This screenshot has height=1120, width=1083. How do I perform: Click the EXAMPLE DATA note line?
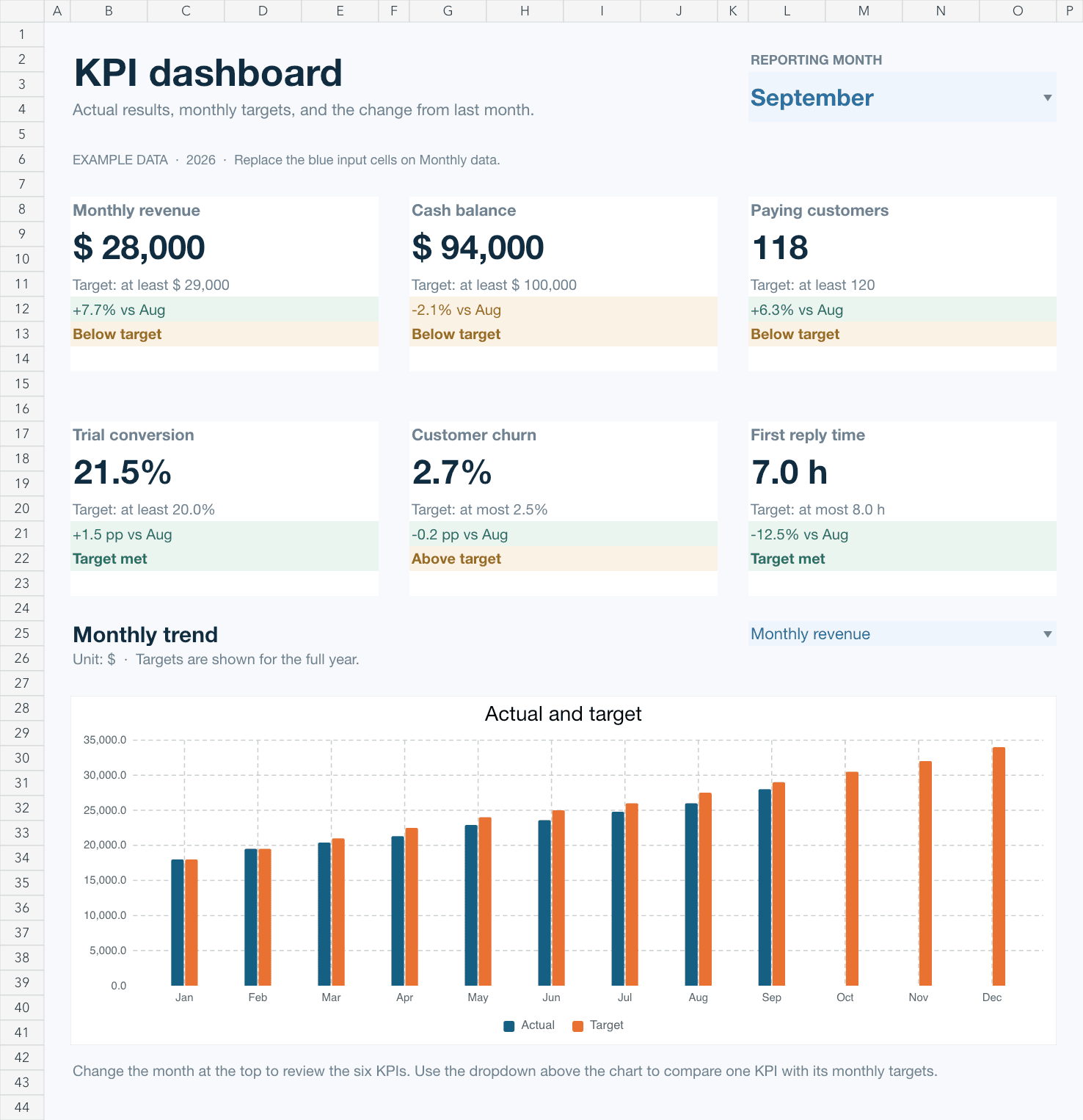click(286, 160)
